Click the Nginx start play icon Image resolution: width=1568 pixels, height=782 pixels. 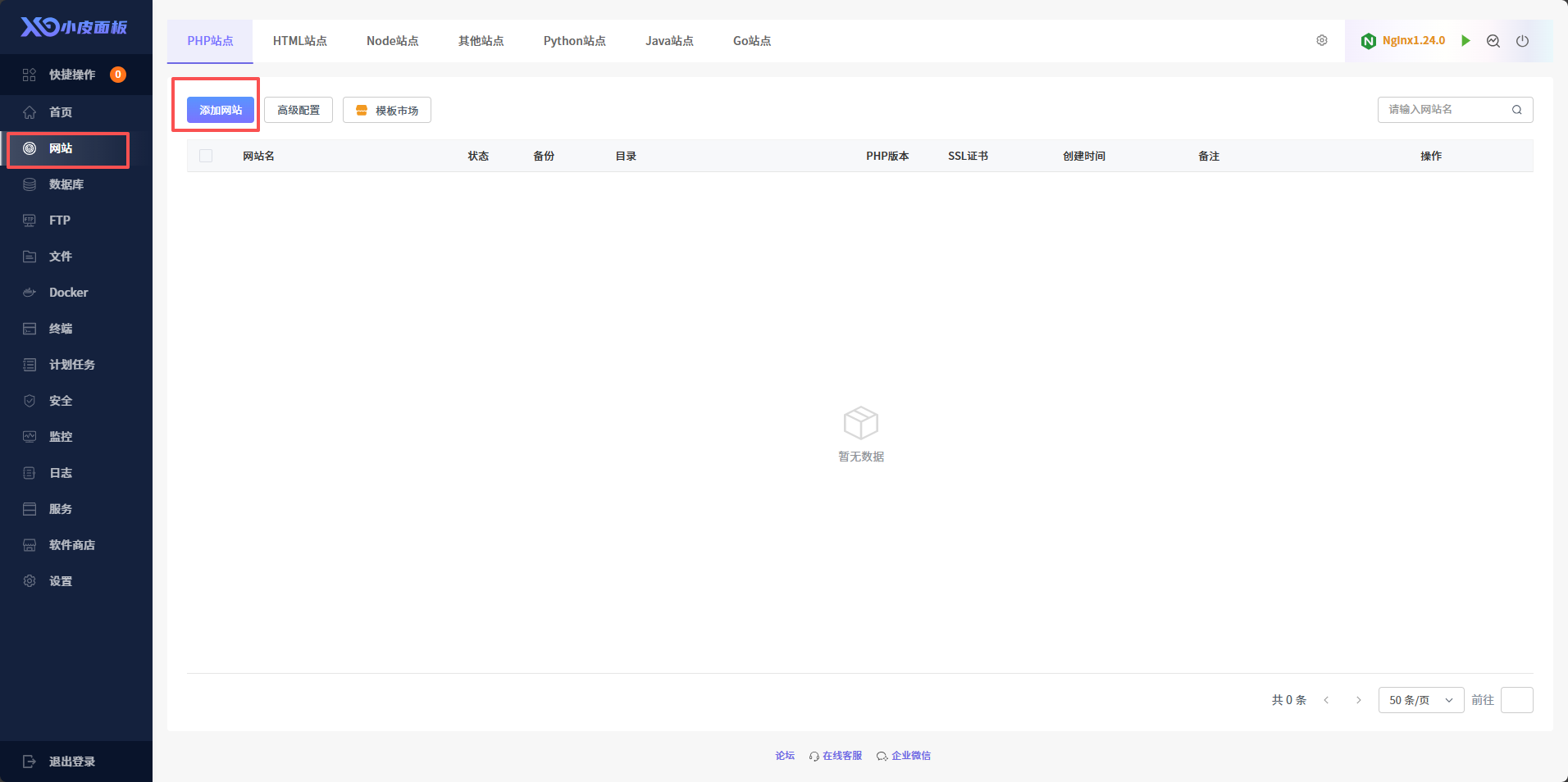click(x=1465, y=41)
